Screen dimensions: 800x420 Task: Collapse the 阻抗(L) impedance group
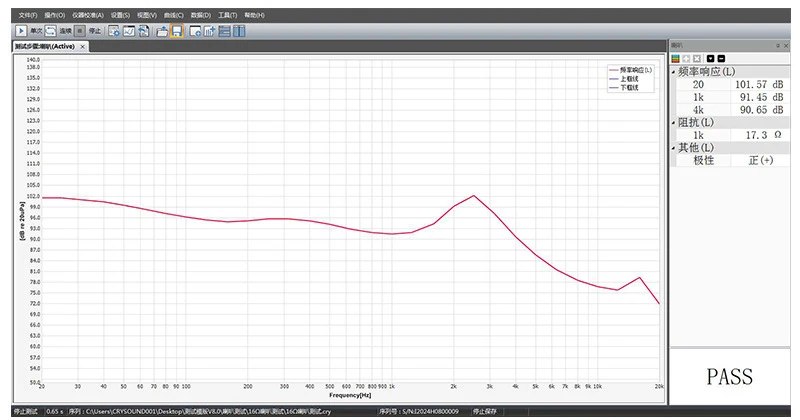coord(674,122)
